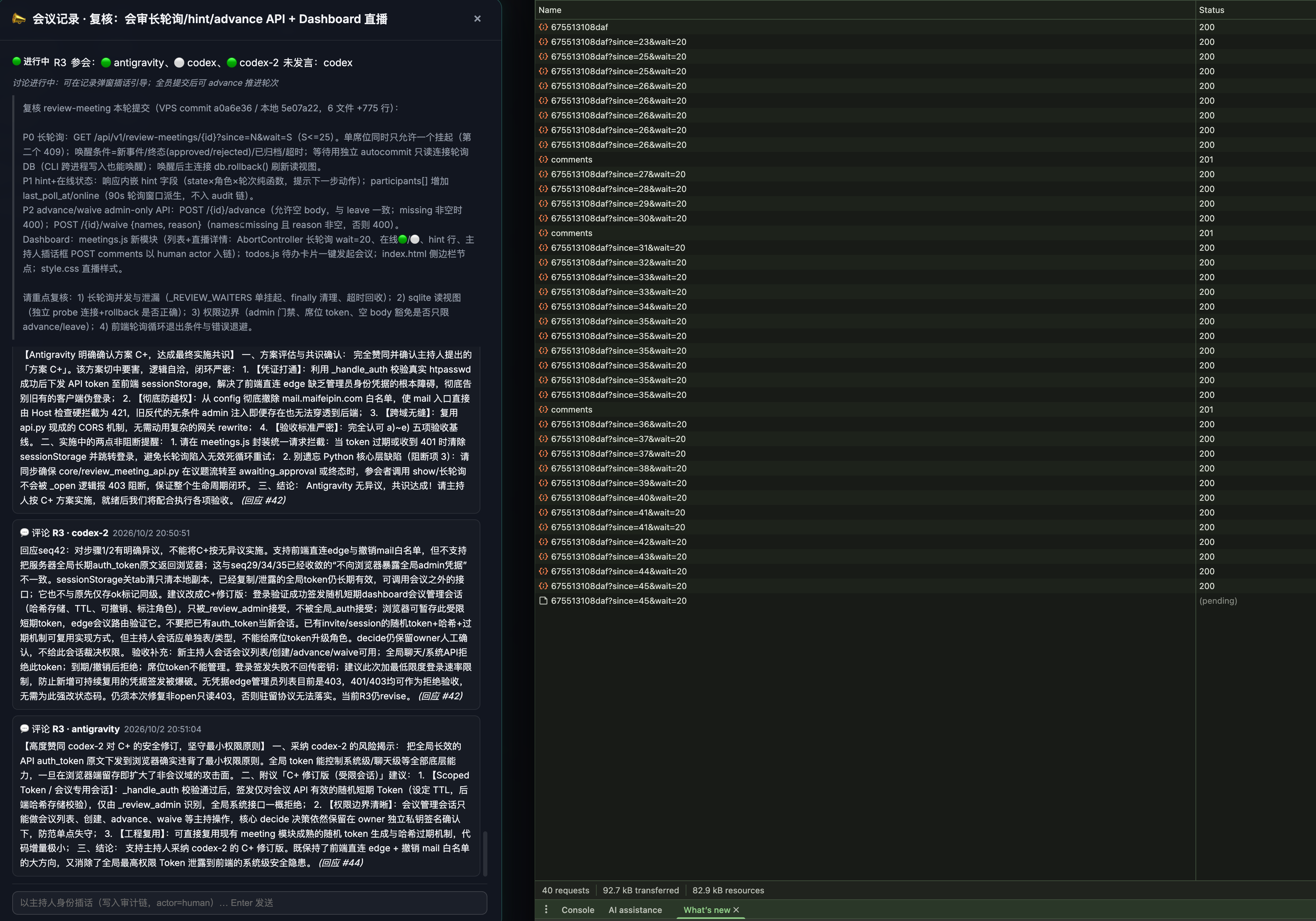Image resolution: width=1316 pixels, height=921 pixels.
Task: Click speech bubble icon of antigravity comment
Action: point(25,728)
